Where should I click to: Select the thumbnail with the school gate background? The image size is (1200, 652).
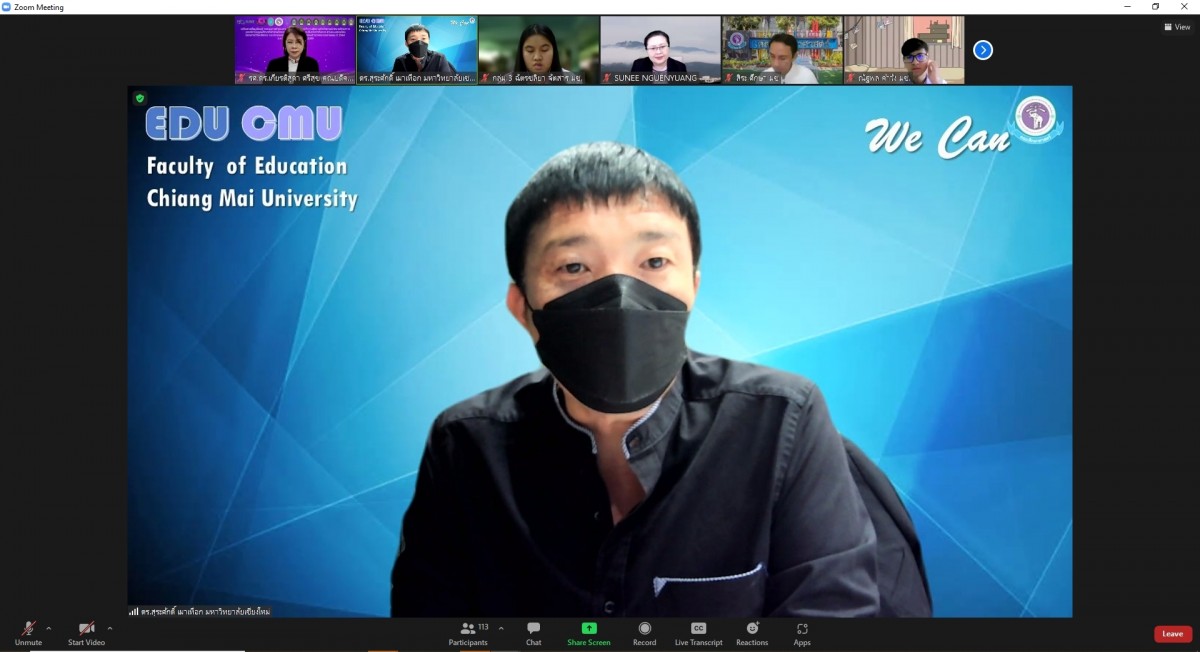tap(782, 50)
